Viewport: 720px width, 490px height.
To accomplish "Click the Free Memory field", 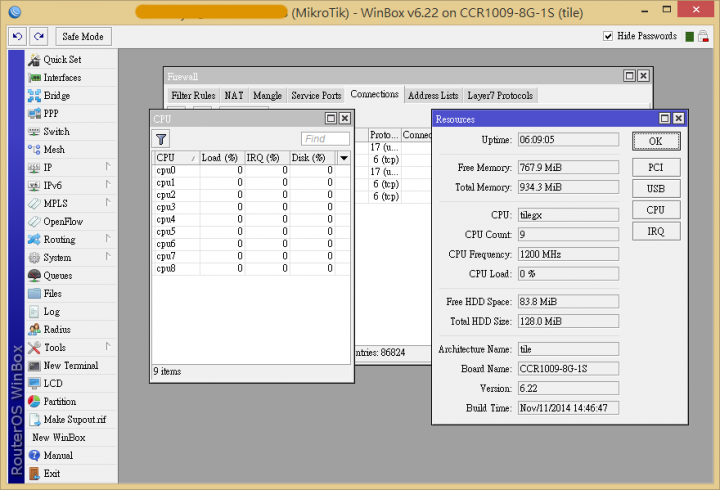I will pos(568,167).
